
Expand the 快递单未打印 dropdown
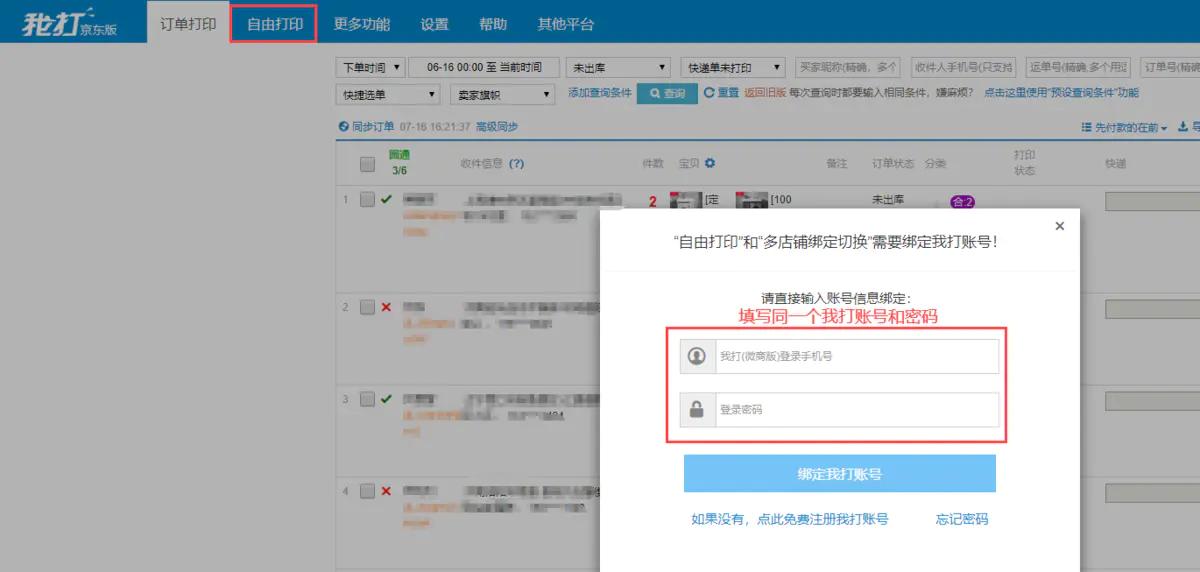(734, 67)
